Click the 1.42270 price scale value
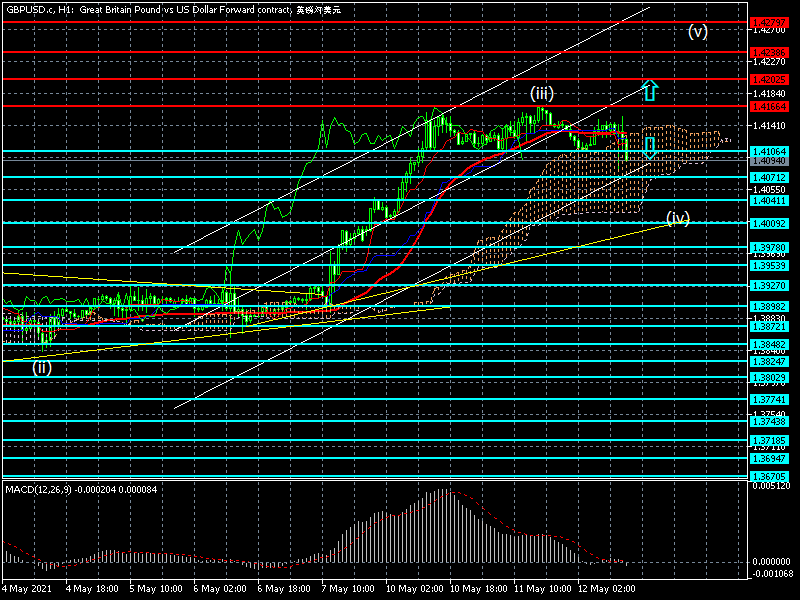 pos(769,62)
